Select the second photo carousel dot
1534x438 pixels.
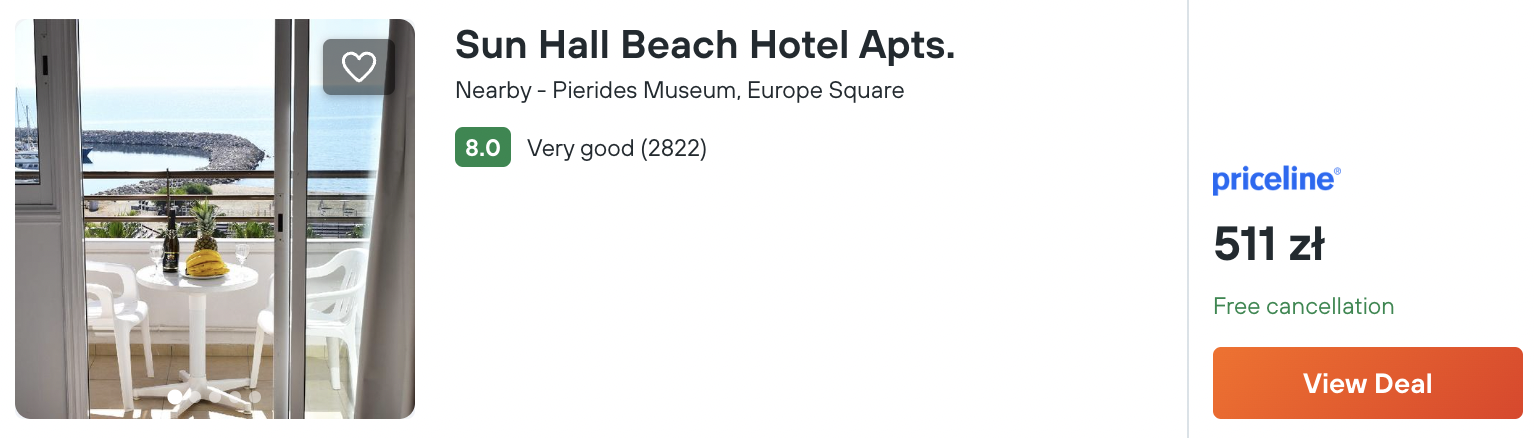[x=195, y=397]
